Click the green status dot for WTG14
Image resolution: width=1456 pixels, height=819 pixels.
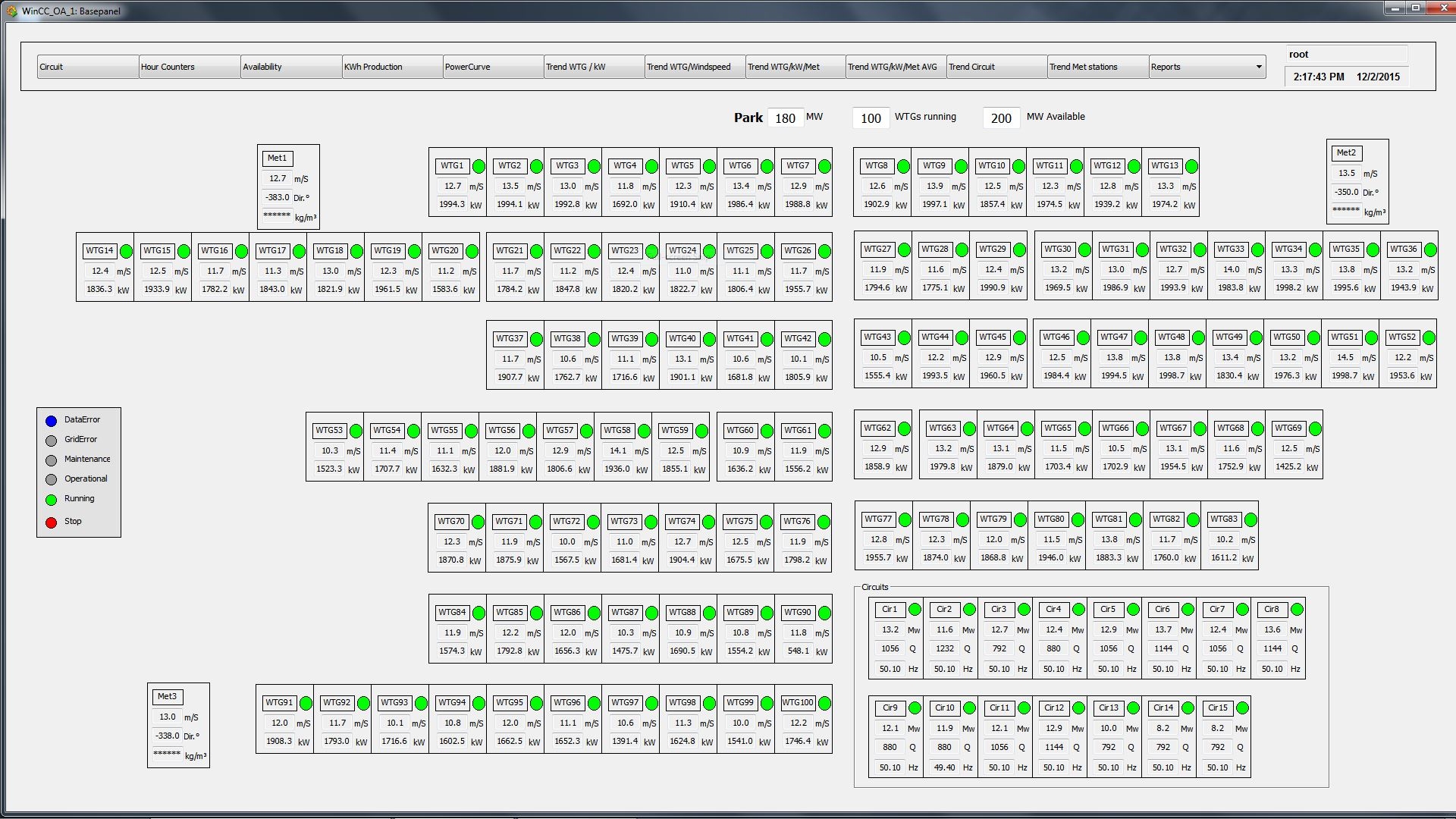pos(126,251)
